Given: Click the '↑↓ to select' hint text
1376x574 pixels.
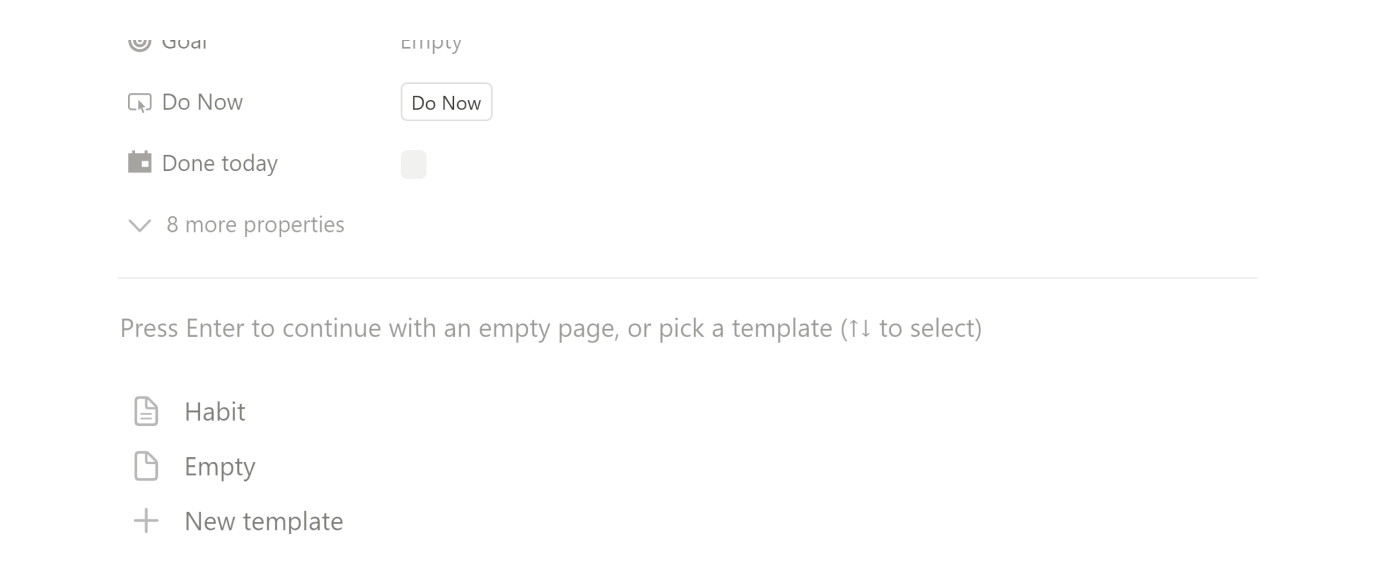Looking at the screenshot, I should 913,328.
